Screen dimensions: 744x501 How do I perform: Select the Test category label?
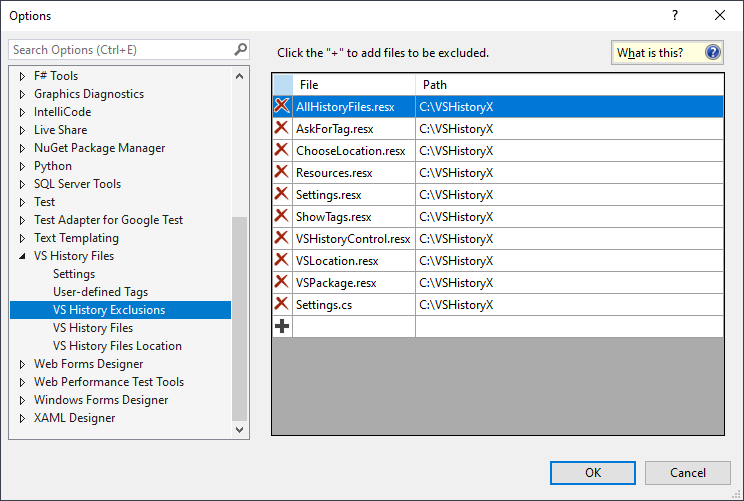coord(45,202)
